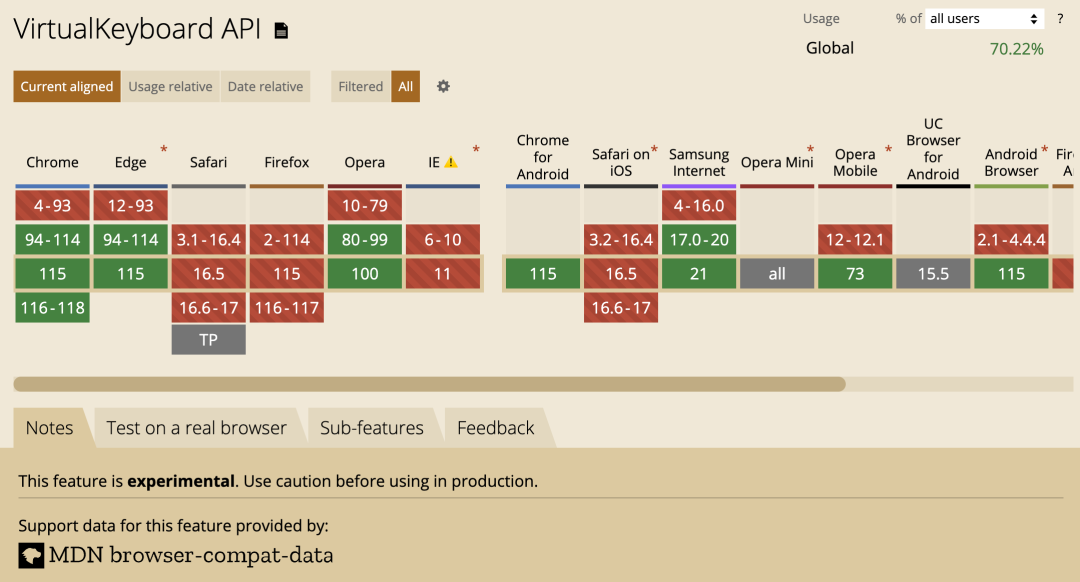Viewport: 1080px width, 582px height.
Task: Click the Samsung Internet column header
Action: pos(698,163)
